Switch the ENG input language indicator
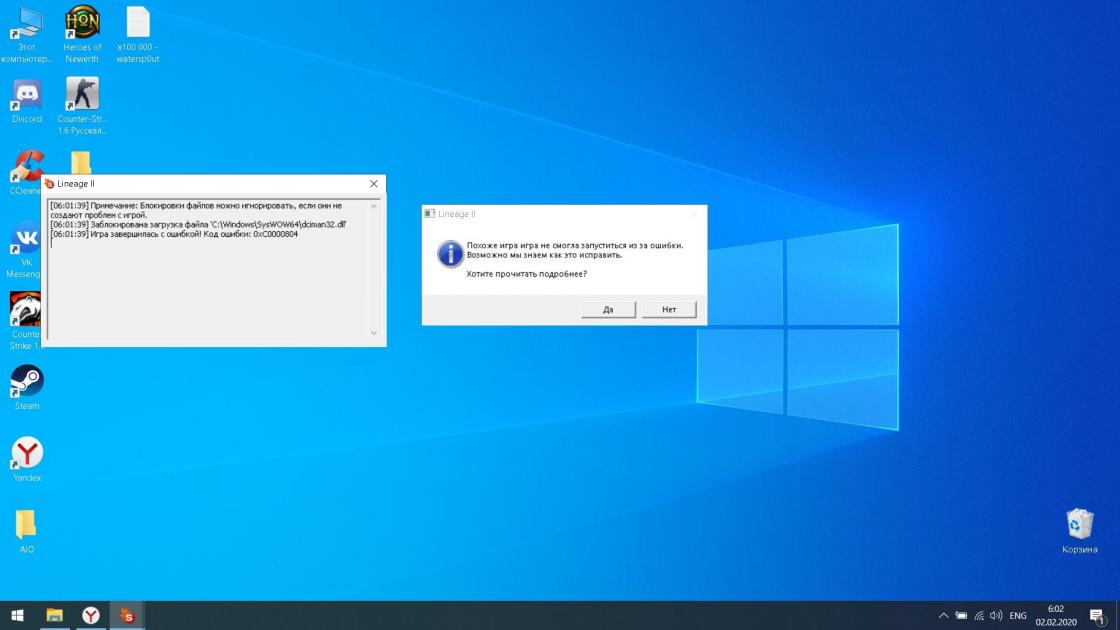The width and height of the screenshot is (1120, 630). pos(1018,615)
